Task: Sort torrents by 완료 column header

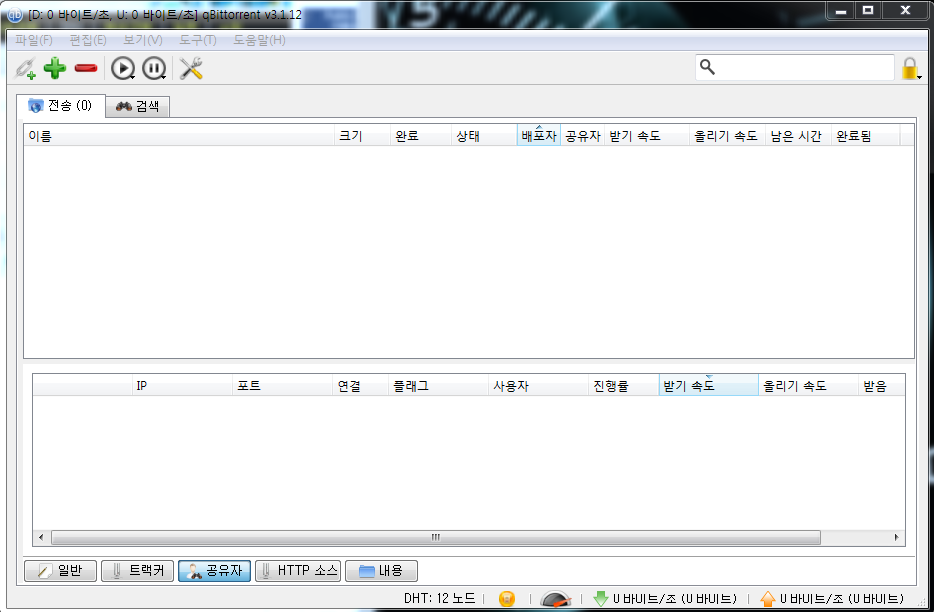Action: 421,136
